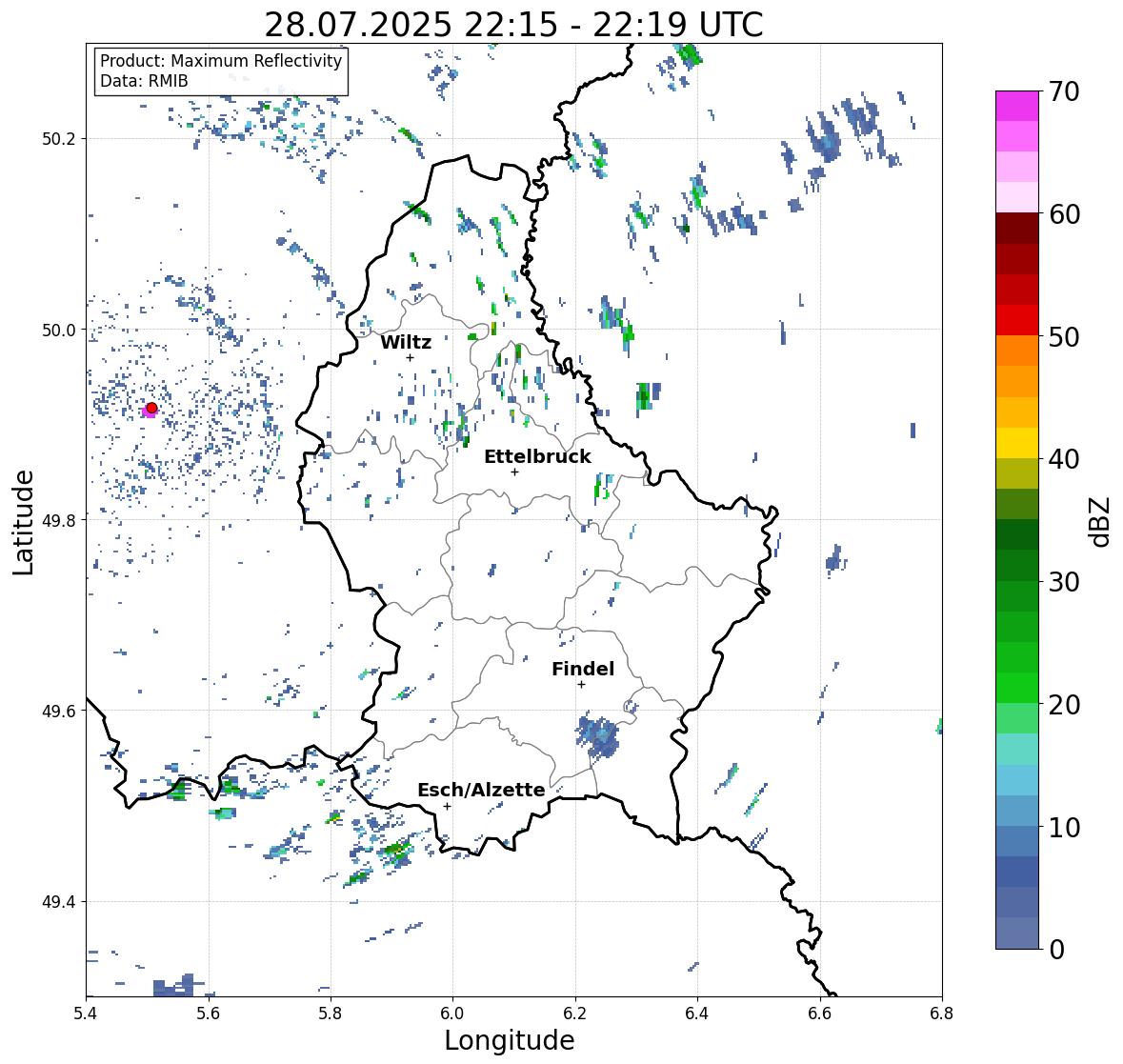Click the 5.6 longitude tick label

tap(209, 1014)
